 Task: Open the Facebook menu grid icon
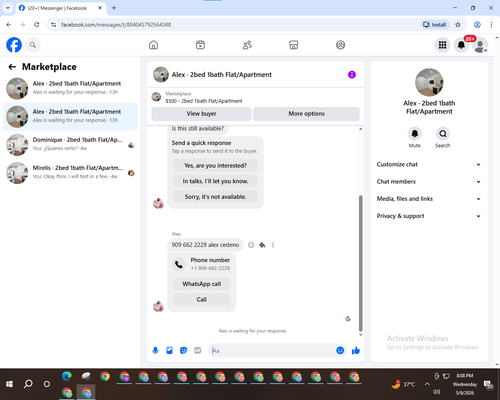442,45
